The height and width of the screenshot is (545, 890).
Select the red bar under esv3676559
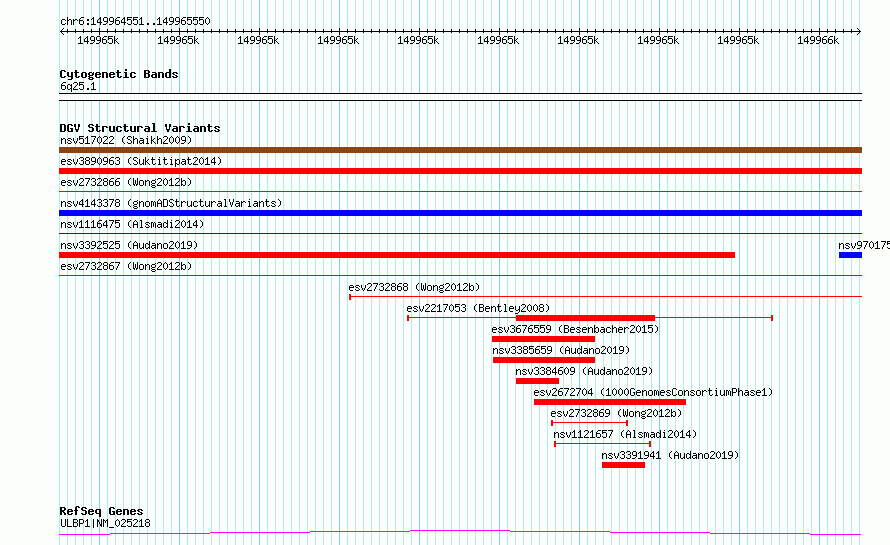pos(543,339)
